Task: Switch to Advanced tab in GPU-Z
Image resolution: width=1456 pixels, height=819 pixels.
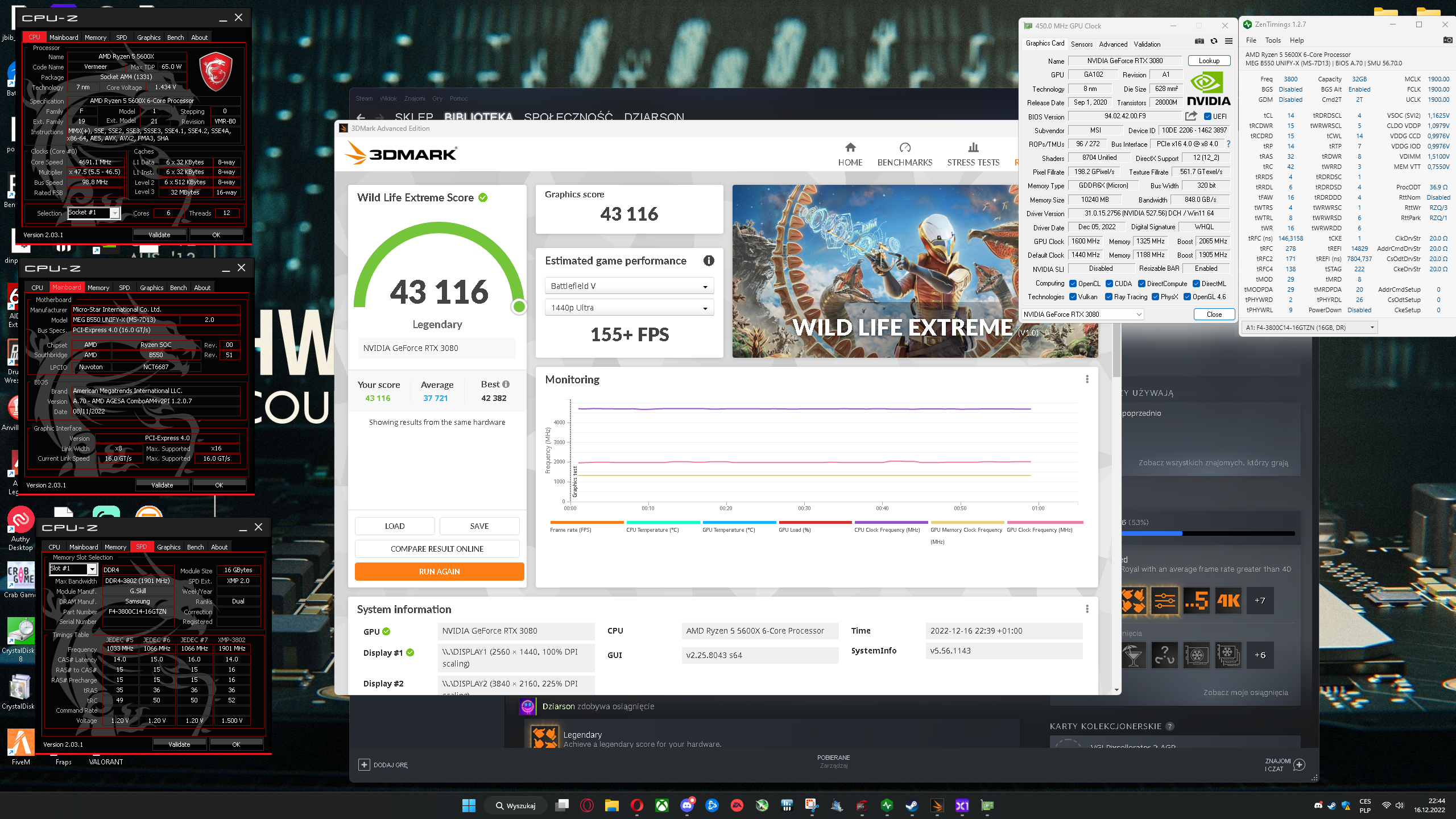Action: tap(1113, 44)
